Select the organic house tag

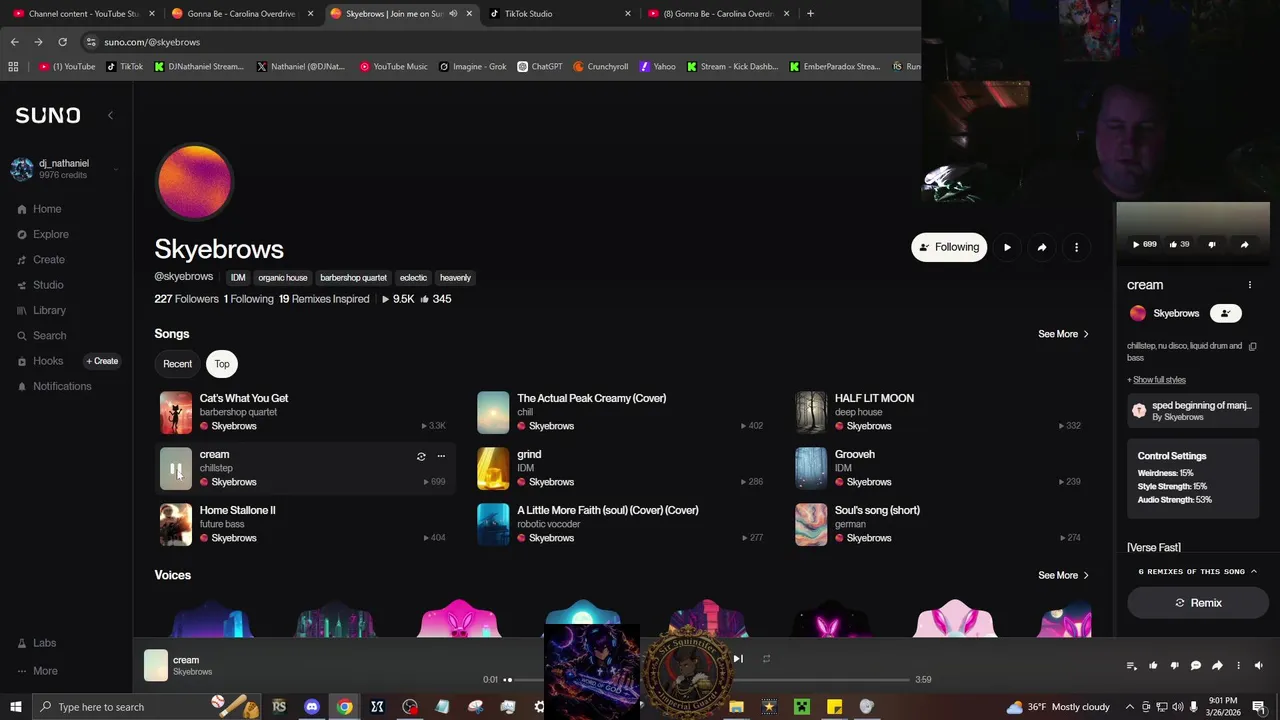[x=282, y=278]
